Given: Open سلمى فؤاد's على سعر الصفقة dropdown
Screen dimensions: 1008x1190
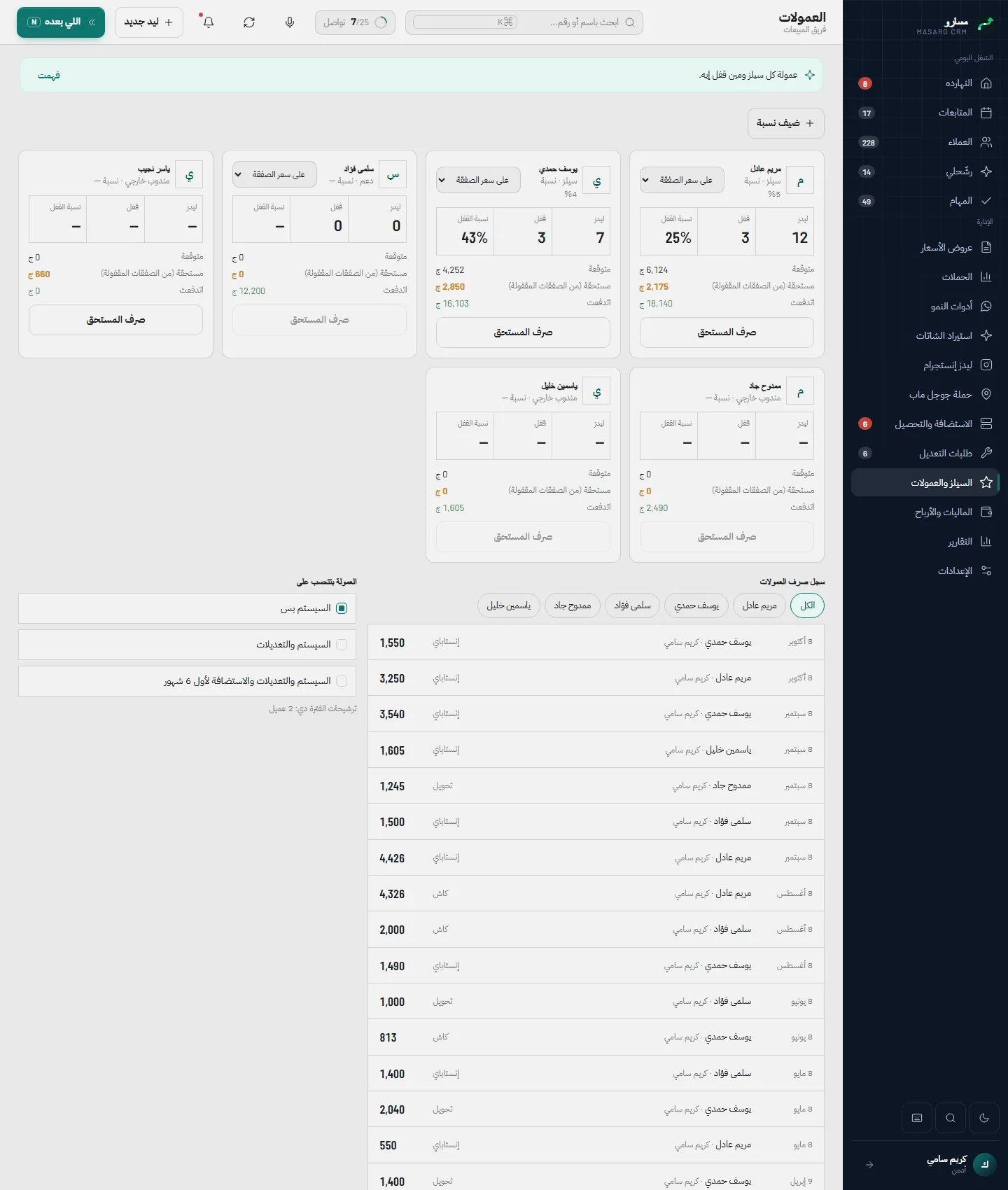Looking at the screenshot, I should click(274, 174).
